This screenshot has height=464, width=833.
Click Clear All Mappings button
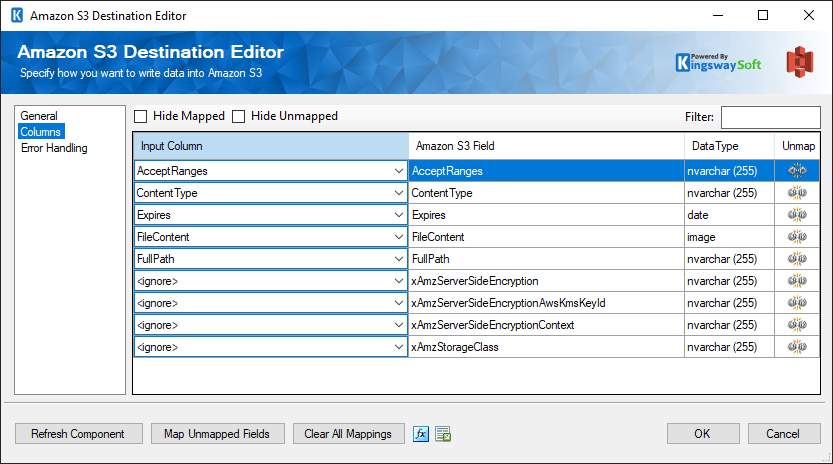pyautogui.click(x=348, y=434)
